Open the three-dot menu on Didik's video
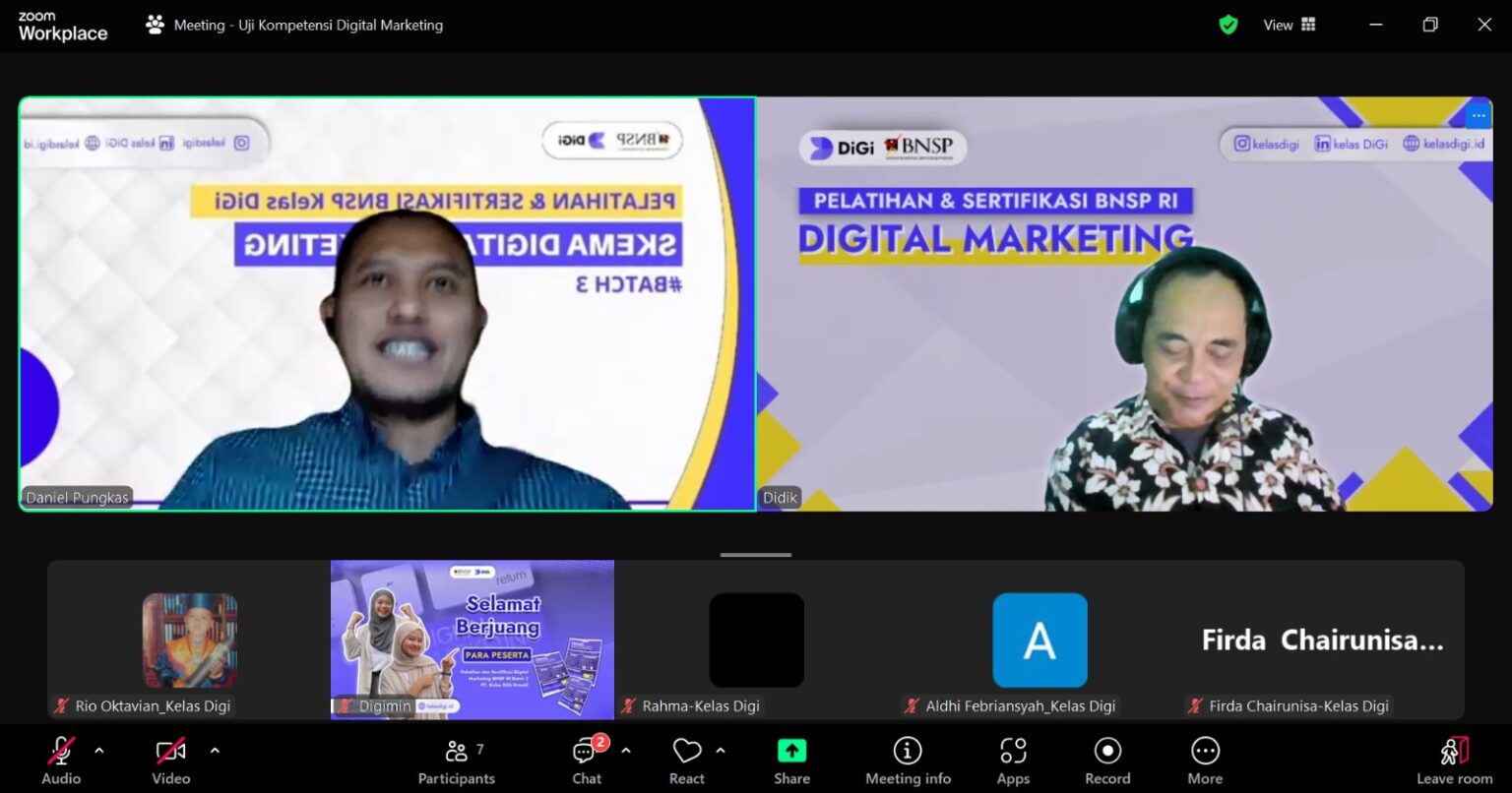This screenshot has width=1512, height=793. [1479, 115]
